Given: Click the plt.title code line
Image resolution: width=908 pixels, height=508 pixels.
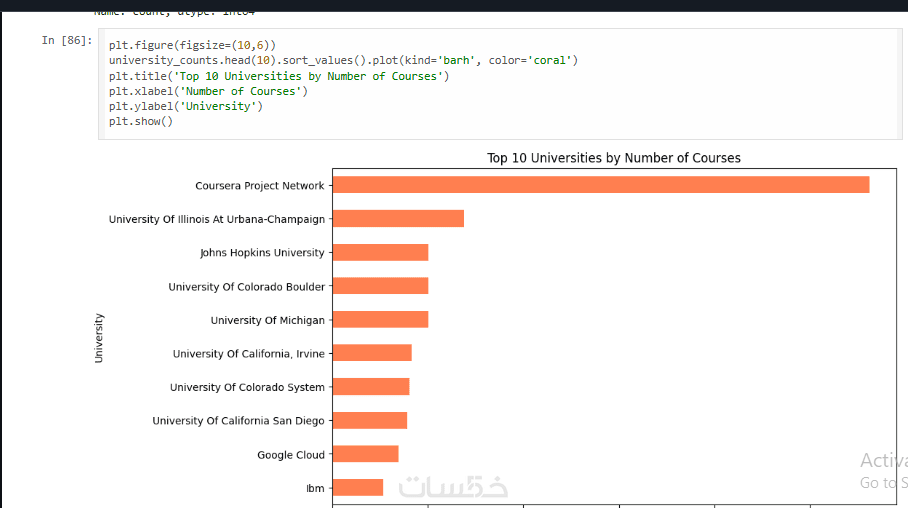Looking at the screenshot, I should click(x=279, y=76).
